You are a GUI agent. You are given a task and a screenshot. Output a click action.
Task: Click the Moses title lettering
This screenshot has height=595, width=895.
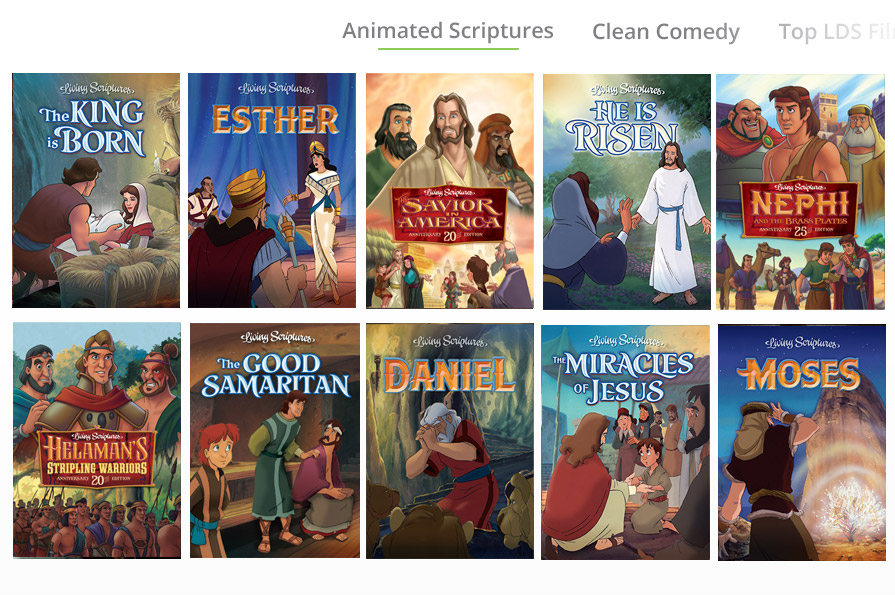[x=799, y=375]
